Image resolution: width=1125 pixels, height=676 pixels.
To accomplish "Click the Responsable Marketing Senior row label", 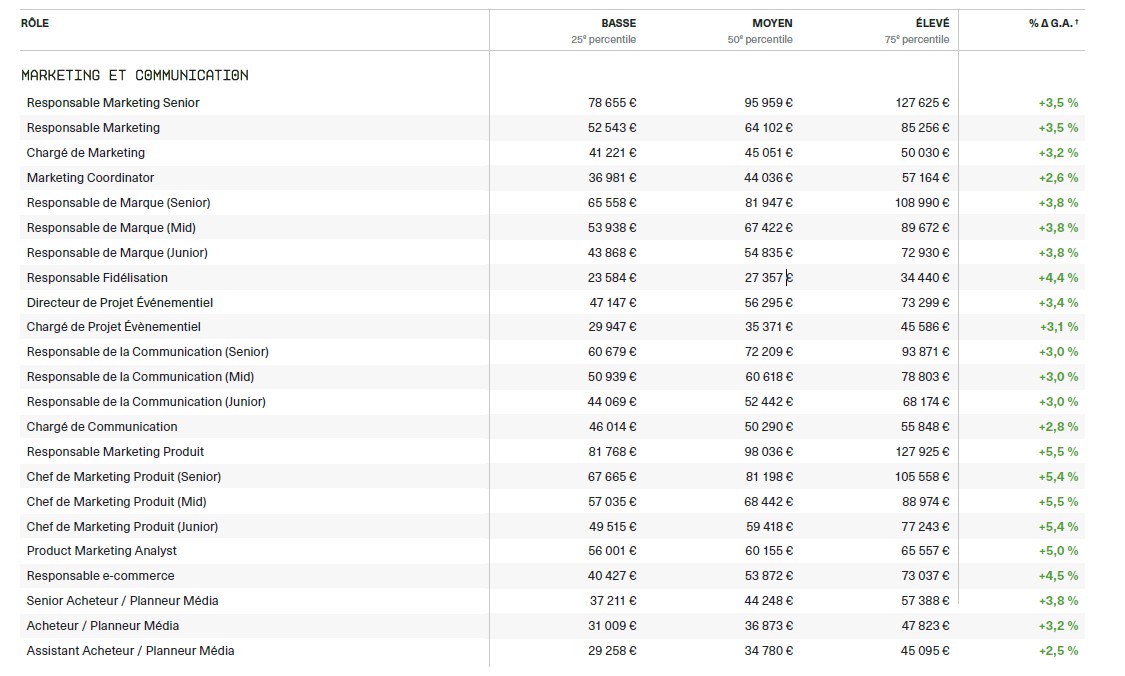I will pyautogui.click(x=113, y=103).
